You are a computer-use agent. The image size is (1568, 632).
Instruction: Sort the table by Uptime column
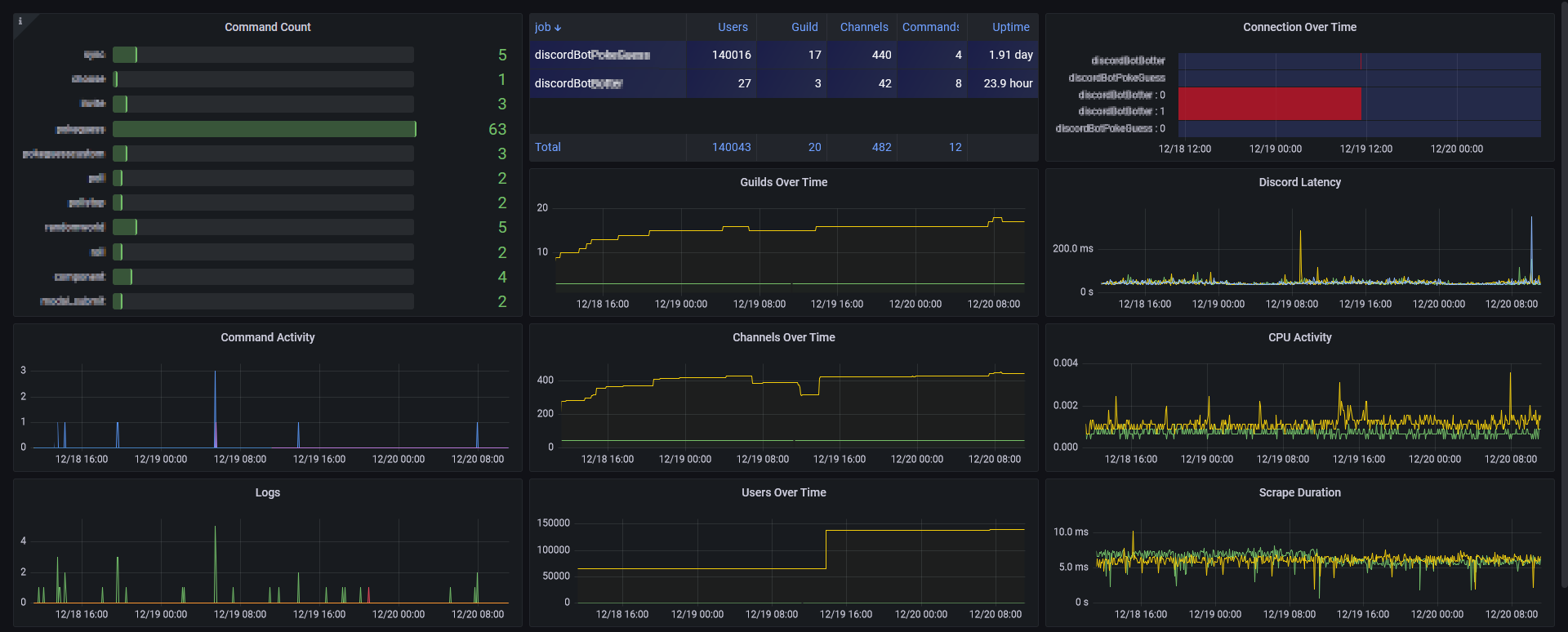[x=1010, y=27]
